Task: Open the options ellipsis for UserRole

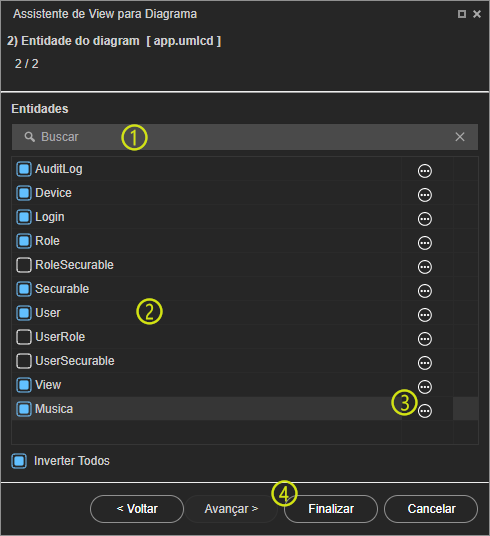Action: point(425,339)
